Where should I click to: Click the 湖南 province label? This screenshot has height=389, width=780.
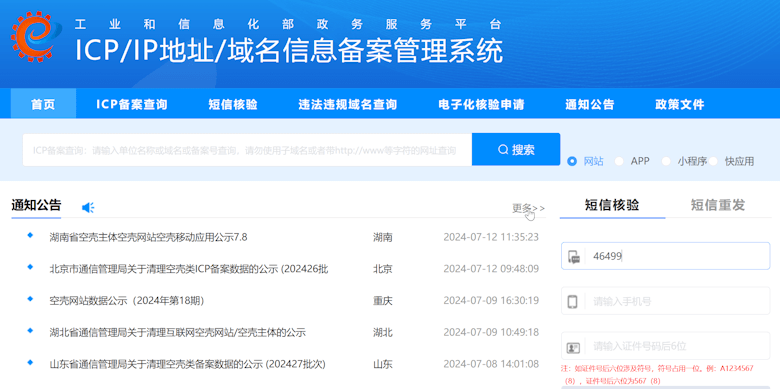click(383, 237)
